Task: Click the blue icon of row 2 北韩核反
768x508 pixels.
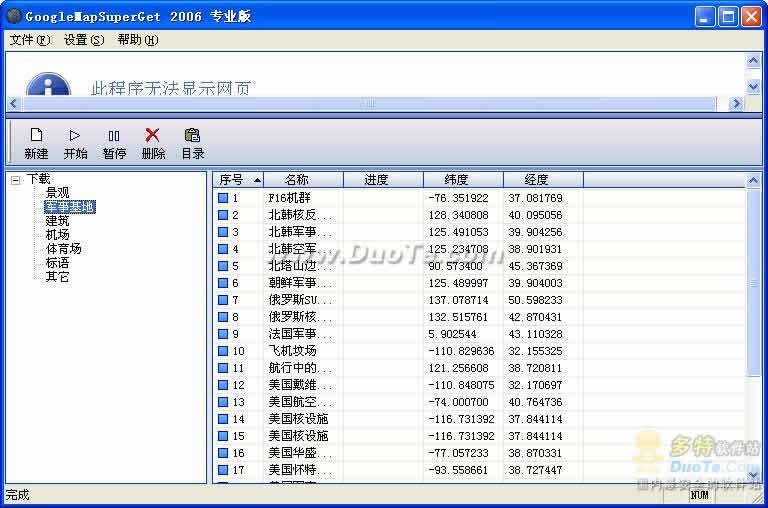Action: 223,215
